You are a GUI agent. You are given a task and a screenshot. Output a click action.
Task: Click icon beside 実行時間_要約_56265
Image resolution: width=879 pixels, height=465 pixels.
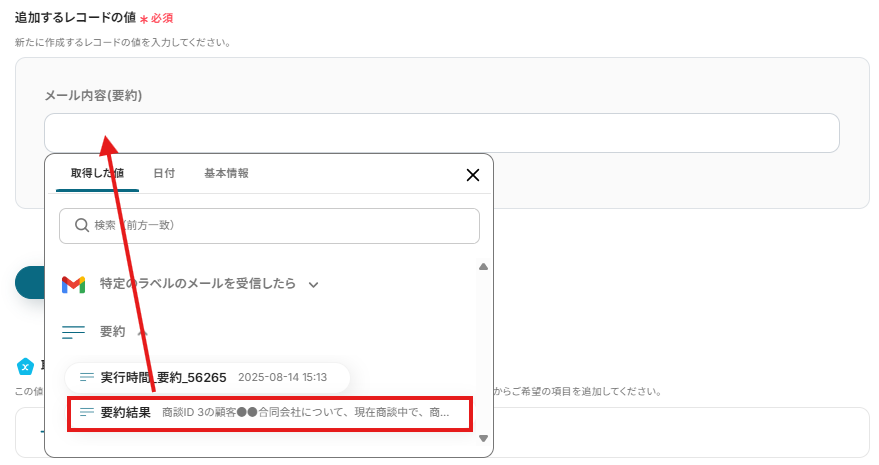pyautogui.click(x=87, y=377)
